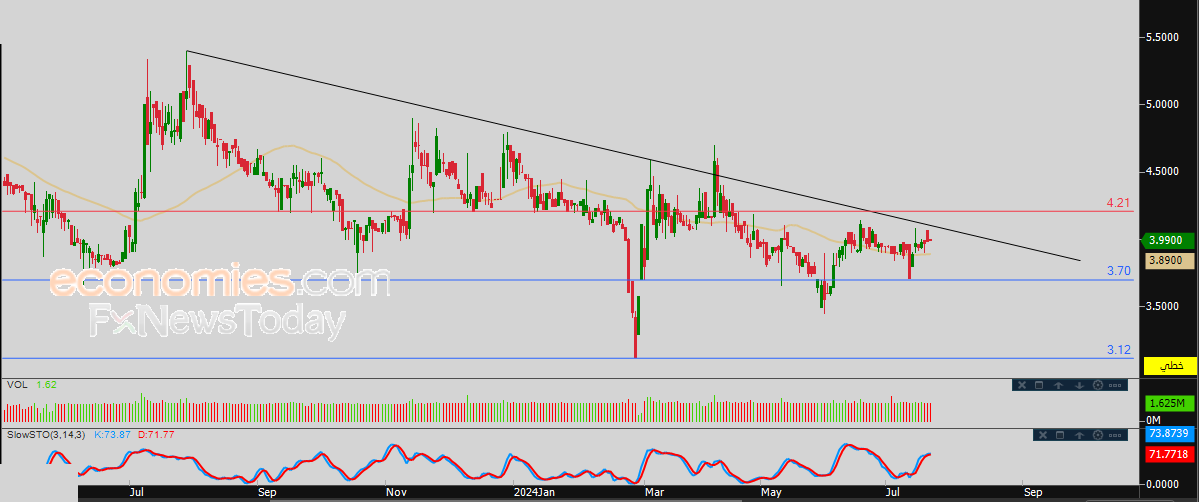Open more options for SlowSTO panel

(1115, 435)
